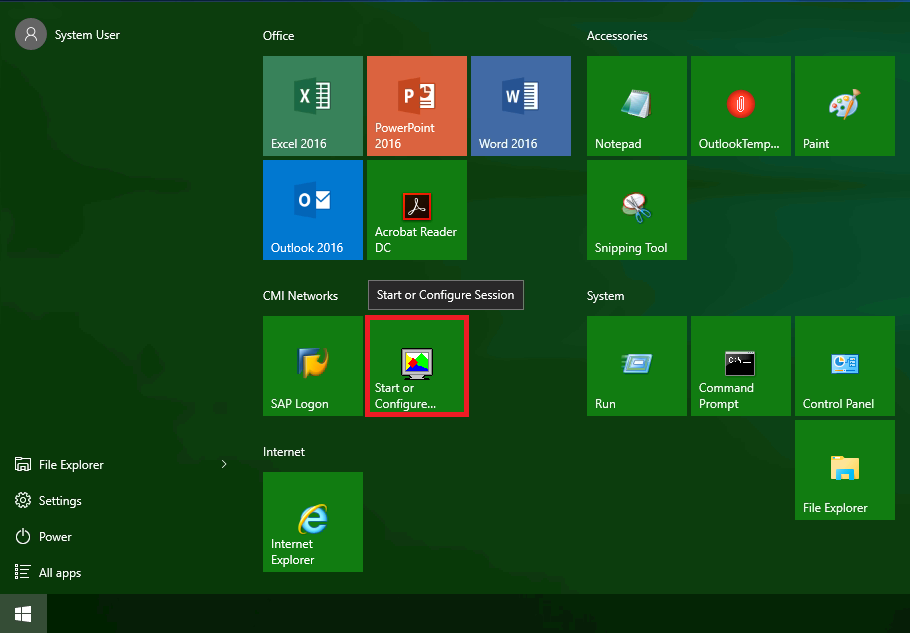The height and width of the screenshot is (633, 910).
Task: Launch the Internet Explorer tile
Action: tap(313, 522)
